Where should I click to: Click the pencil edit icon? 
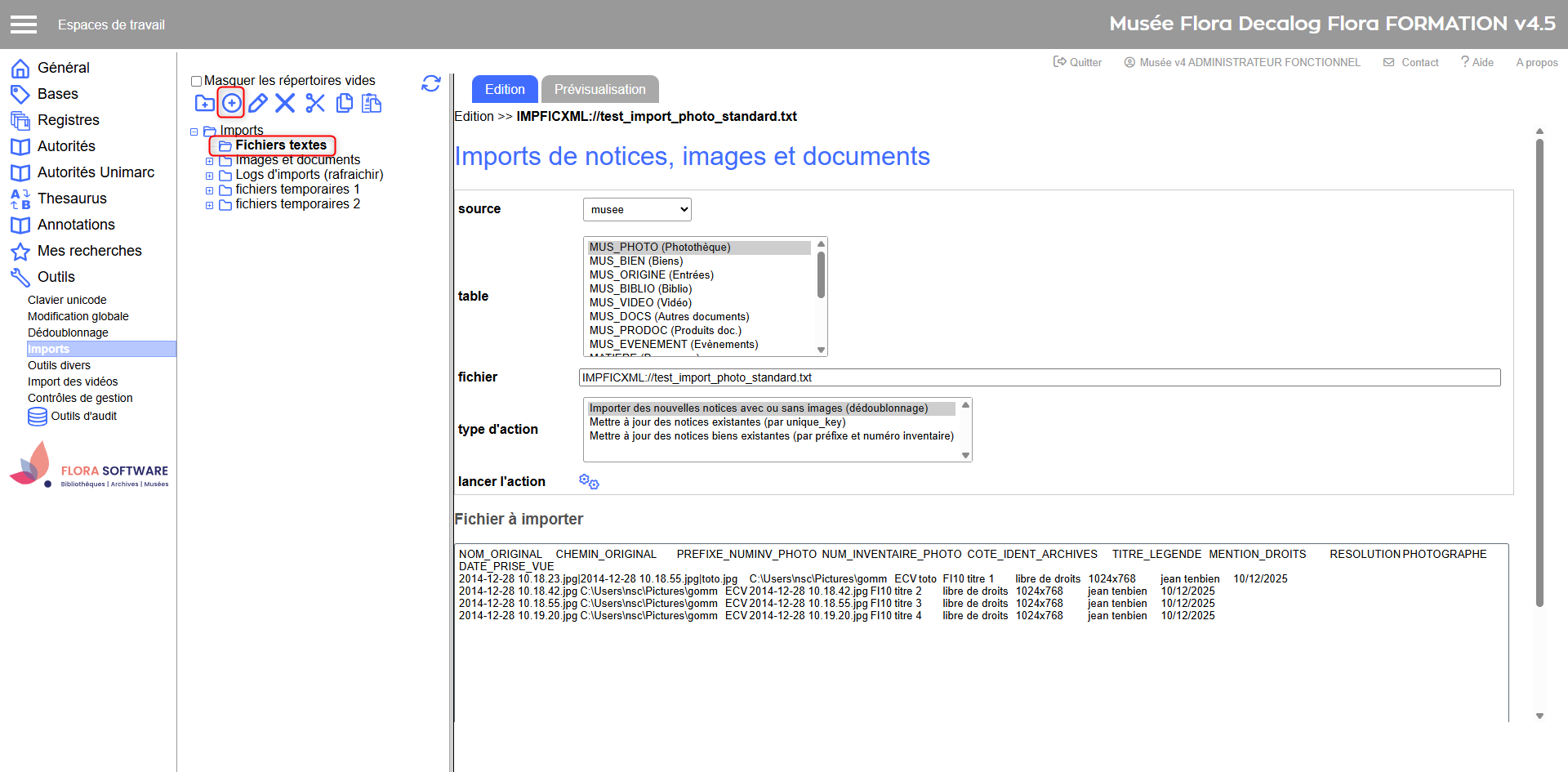click(x=258, y=103)
